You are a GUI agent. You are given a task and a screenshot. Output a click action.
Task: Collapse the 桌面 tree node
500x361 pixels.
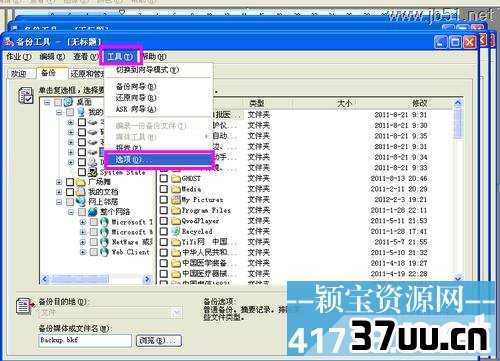[47, 102]
